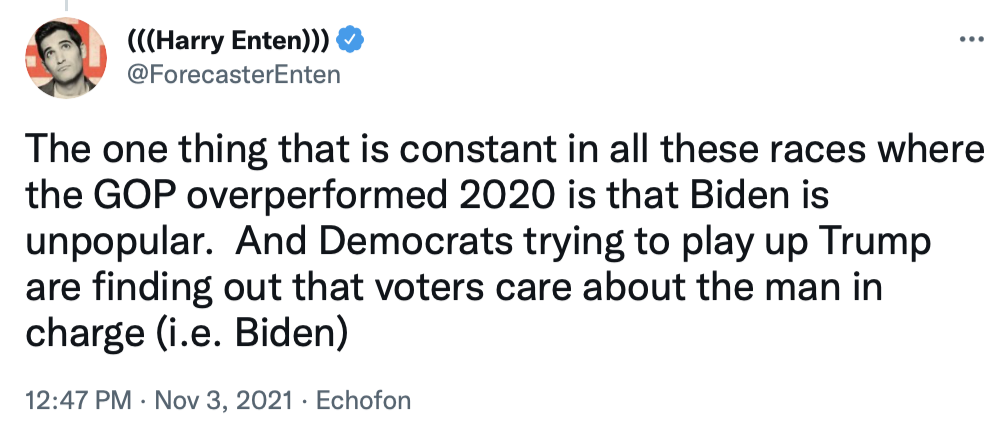Open the three-dot more options menu
Image resolution: width=1006 pixels, height=434 pixels.
tap(971, 39)
